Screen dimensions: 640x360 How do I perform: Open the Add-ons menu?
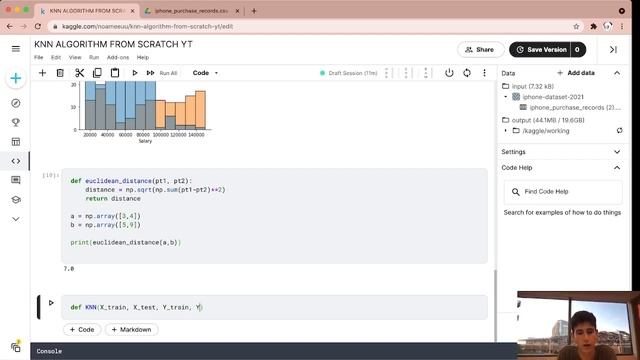coord(118,58)
